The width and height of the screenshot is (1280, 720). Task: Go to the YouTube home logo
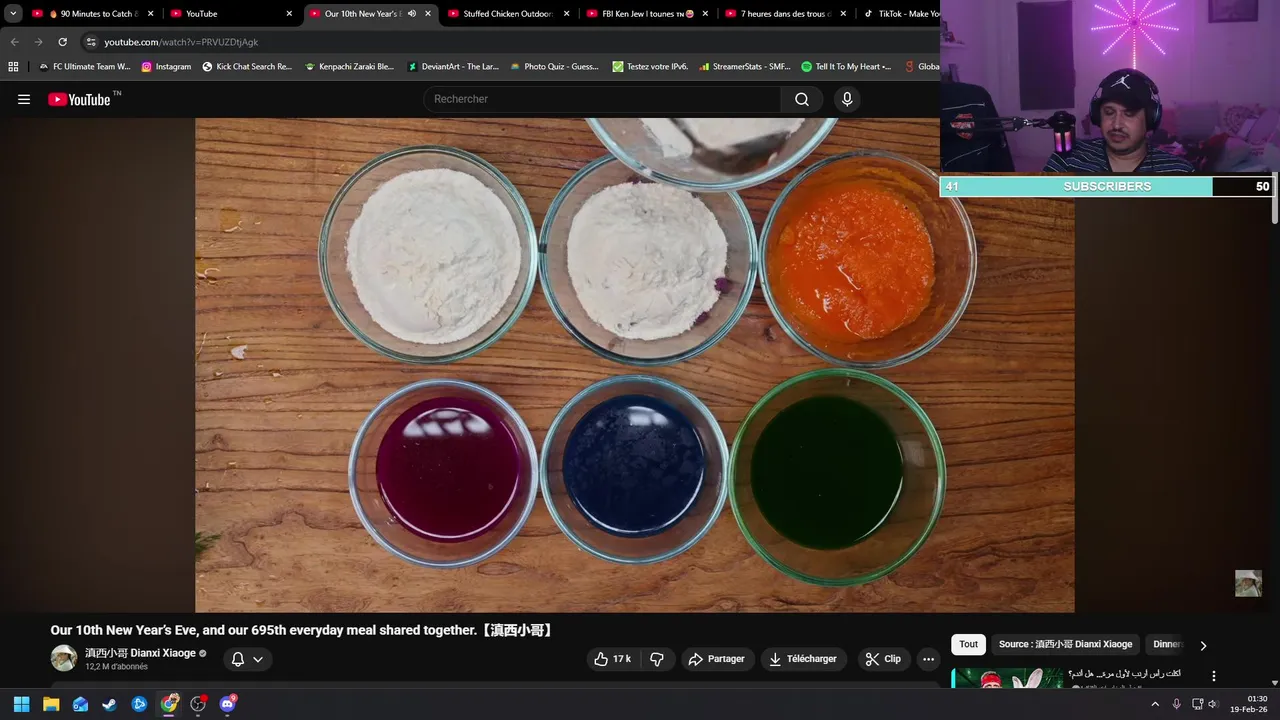79,99
